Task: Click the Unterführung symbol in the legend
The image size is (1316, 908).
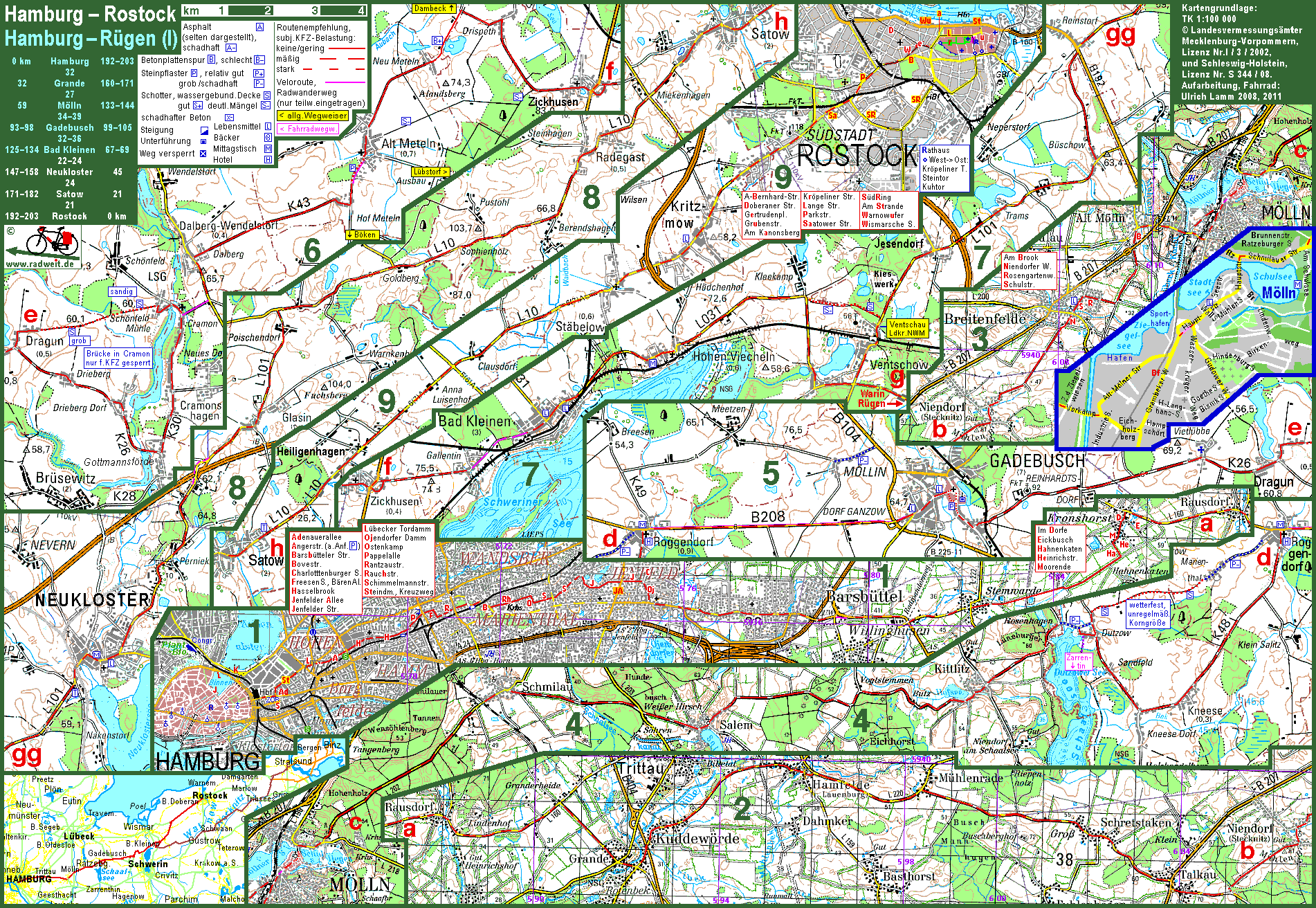Action: pos(203,141)
